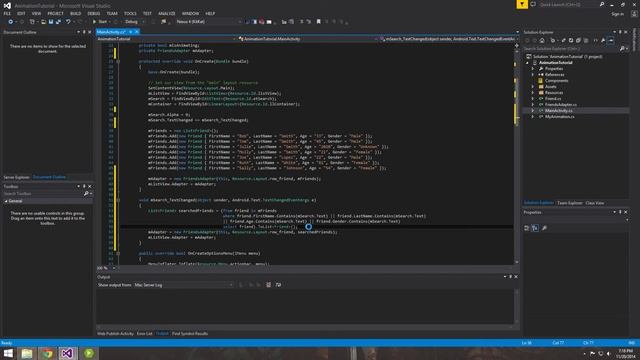Open the Debug configuration dropdown
This screenshot has height=360, width=640.
pos(134,22)
